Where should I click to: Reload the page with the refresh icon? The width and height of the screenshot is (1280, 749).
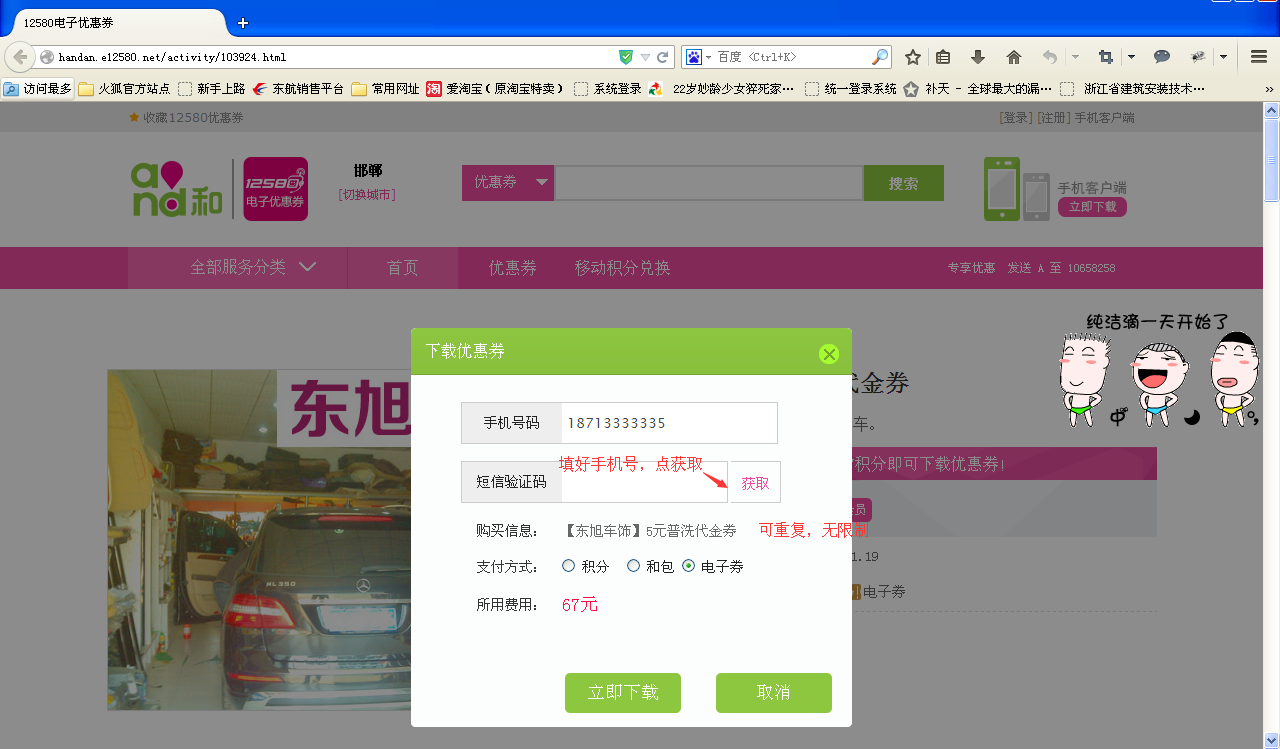pos(662,57)
